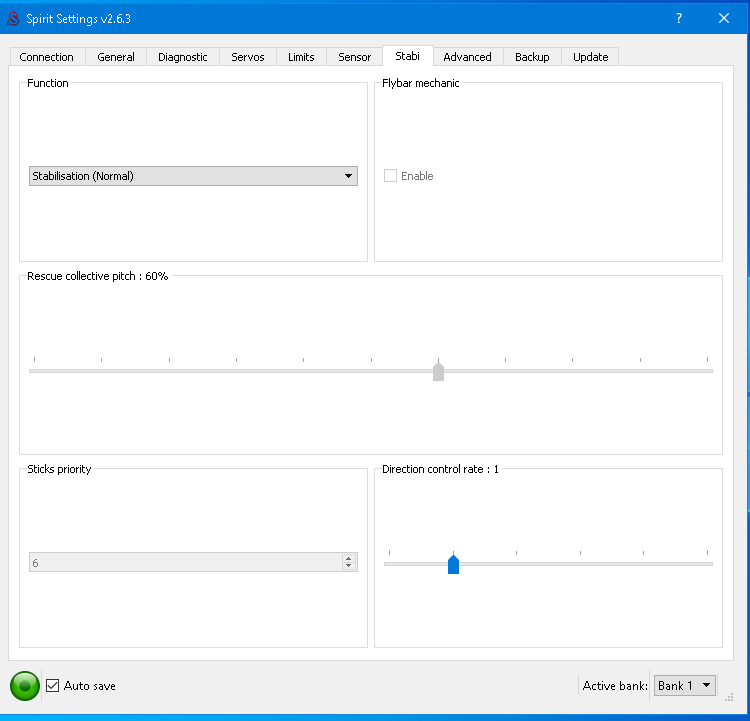
Task: Click the Spirit Settings logo icon
Action: 13,18
